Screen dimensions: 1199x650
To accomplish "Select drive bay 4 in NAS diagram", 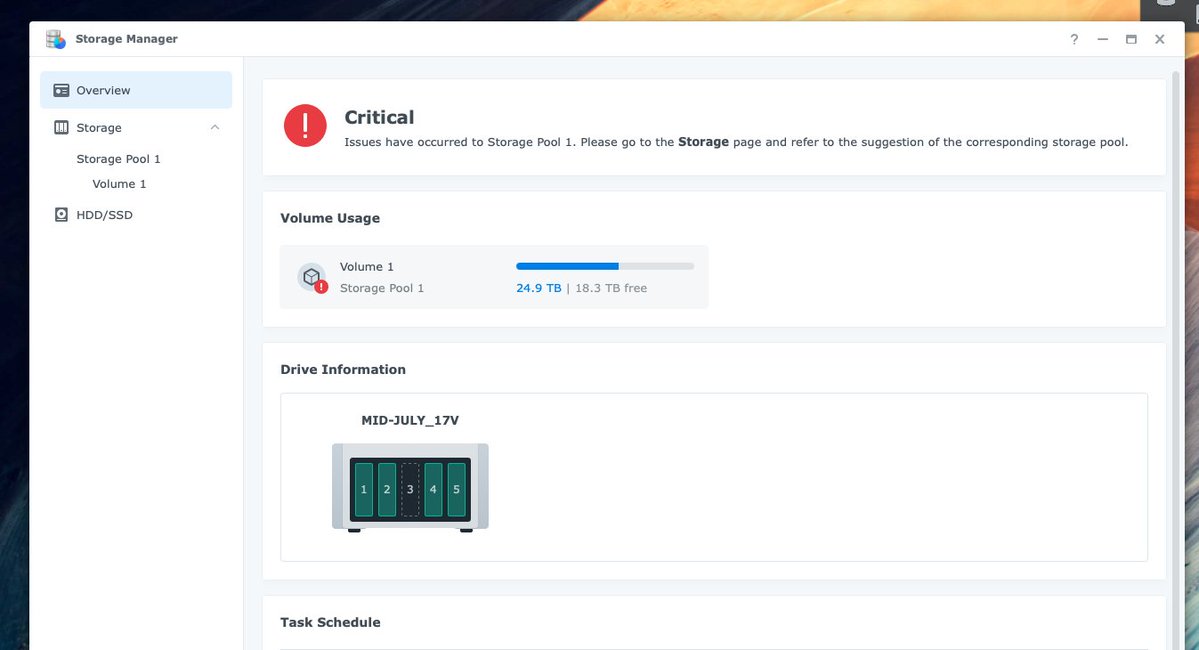I will [434, 489].
